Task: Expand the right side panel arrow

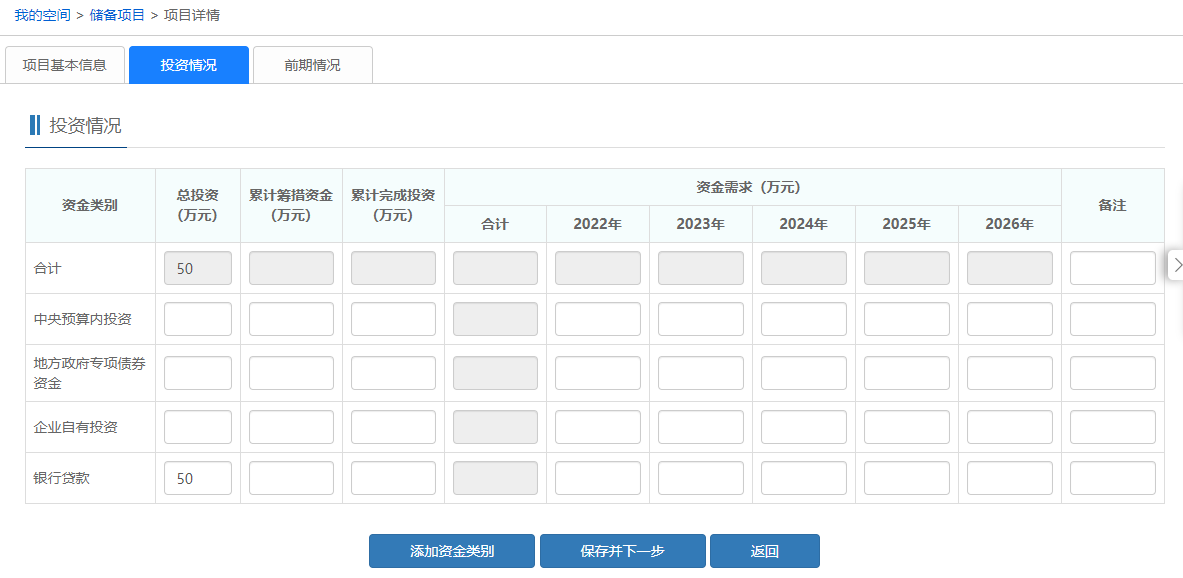Action: pos(1176,265)
